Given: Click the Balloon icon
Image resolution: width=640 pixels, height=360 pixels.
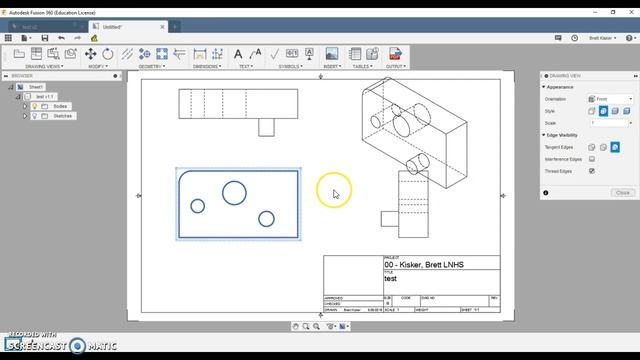Looking at the screenshot, I should point(372,54).
